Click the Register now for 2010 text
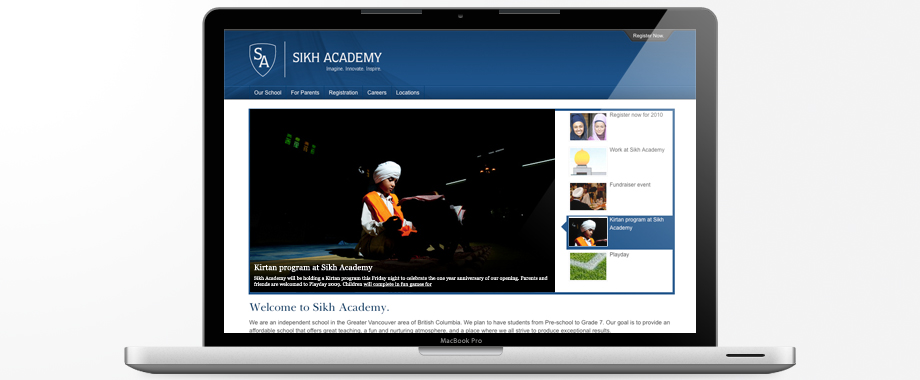This screenshot has width=920, height=380. (x=636, y=115)
